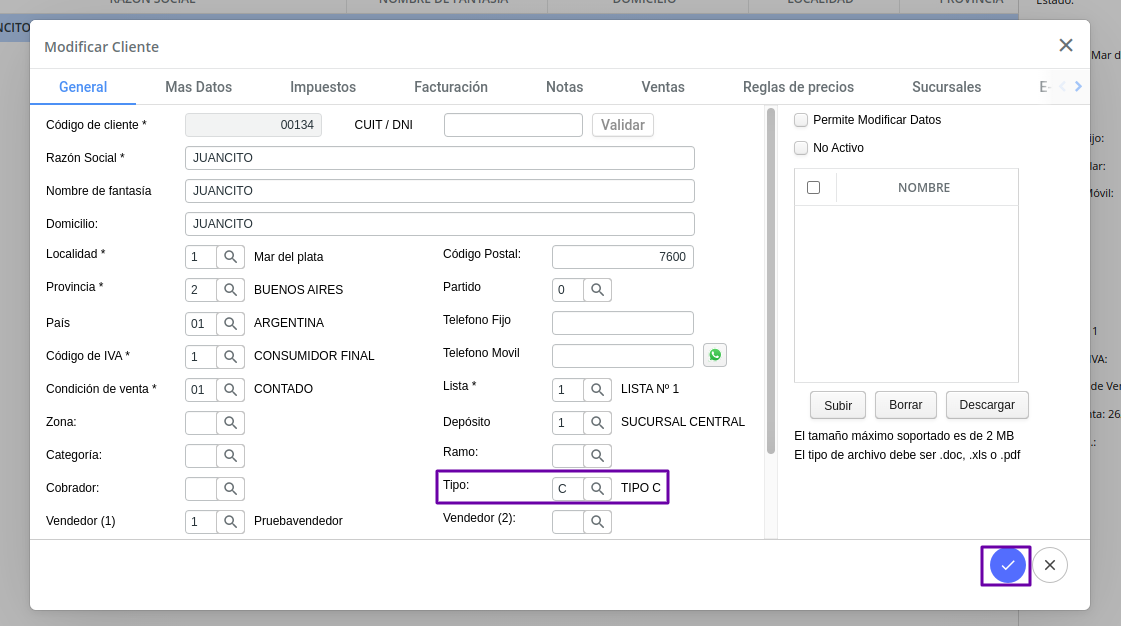The image size is (1121, 626).
Task: Click the Código de cliente field
Action: click(x=253, y=125)
